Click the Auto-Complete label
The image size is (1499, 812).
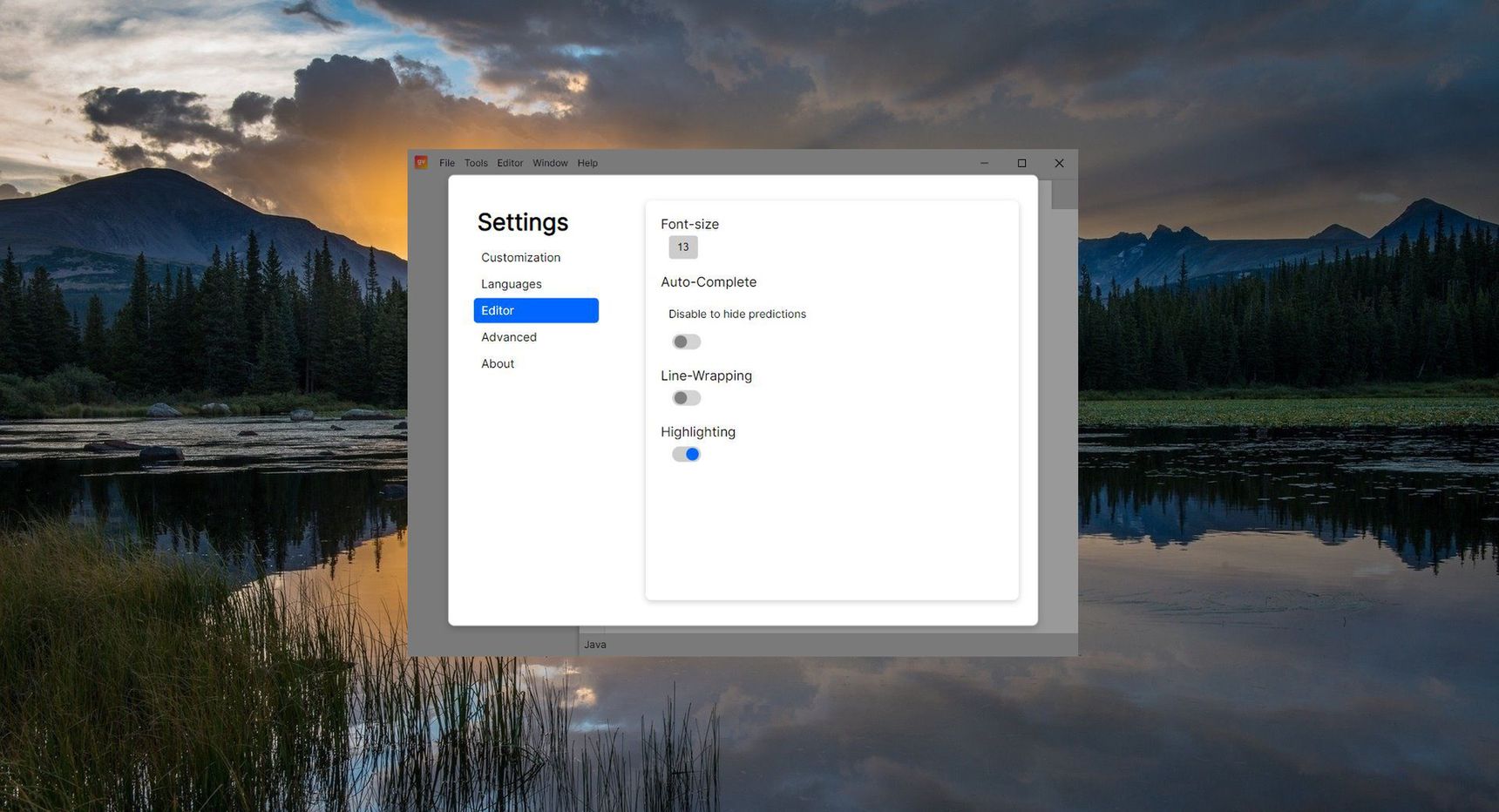709,282
